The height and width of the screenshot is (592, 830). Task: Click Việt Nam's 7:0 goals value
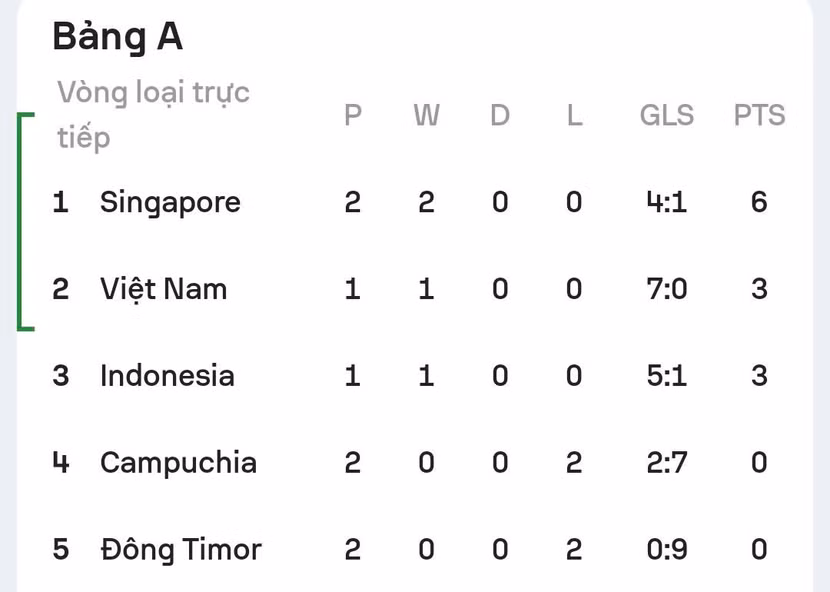pos(666,289)
